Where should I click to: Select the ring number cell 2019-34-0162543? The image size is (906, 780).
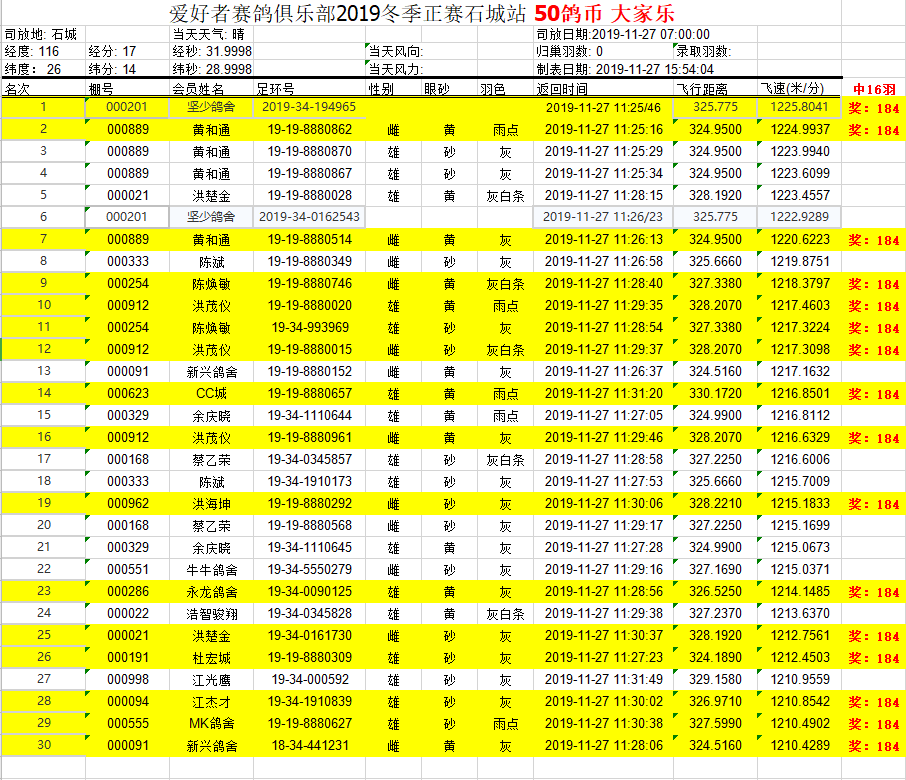coord(309,217)
